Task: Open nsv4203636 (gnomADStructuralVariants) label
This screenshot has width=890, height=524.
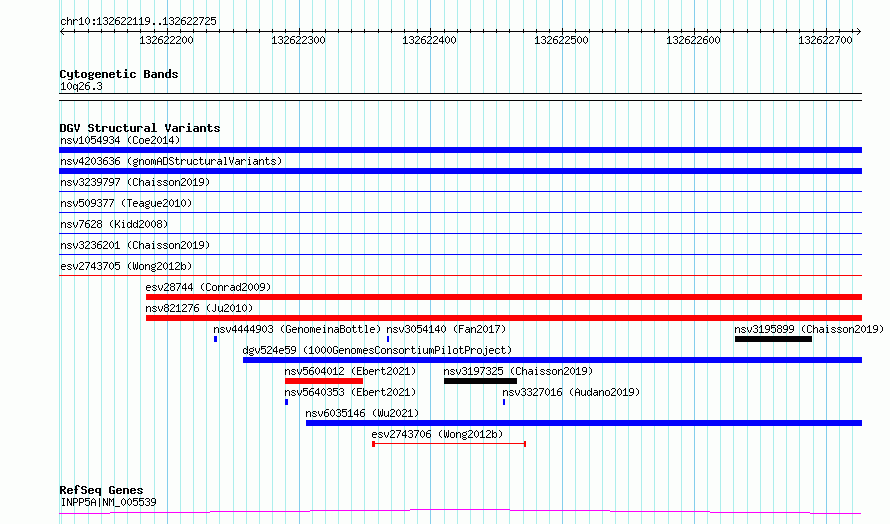Action: [171, 161]
